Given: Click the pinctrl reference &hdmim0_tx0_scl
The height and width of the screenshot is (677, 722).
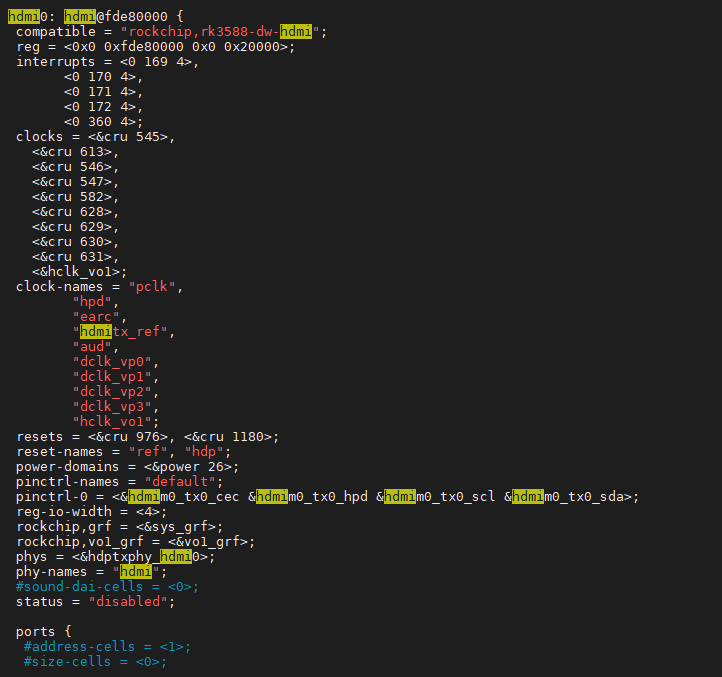Looking at the screenshot, I should click(x=436, y=497).
